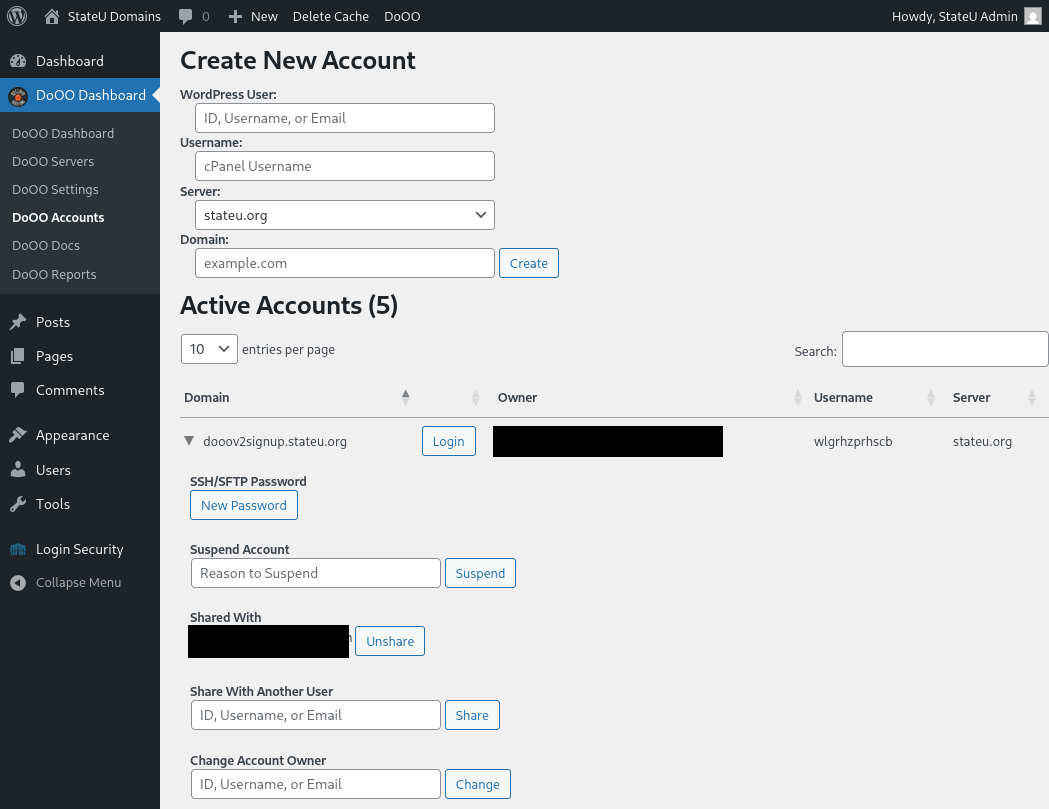The width and height of the screenshot is (1049, 809).
Task: Click the Suspend button
Action: (x=480, y=573)
